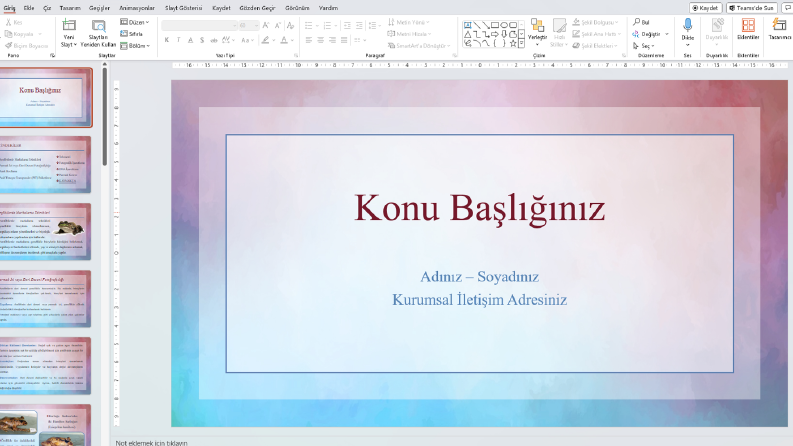This screenshot has width=793, height=446.
Task: Toggle underline (A) formatting
Action: tap(190, 40)
